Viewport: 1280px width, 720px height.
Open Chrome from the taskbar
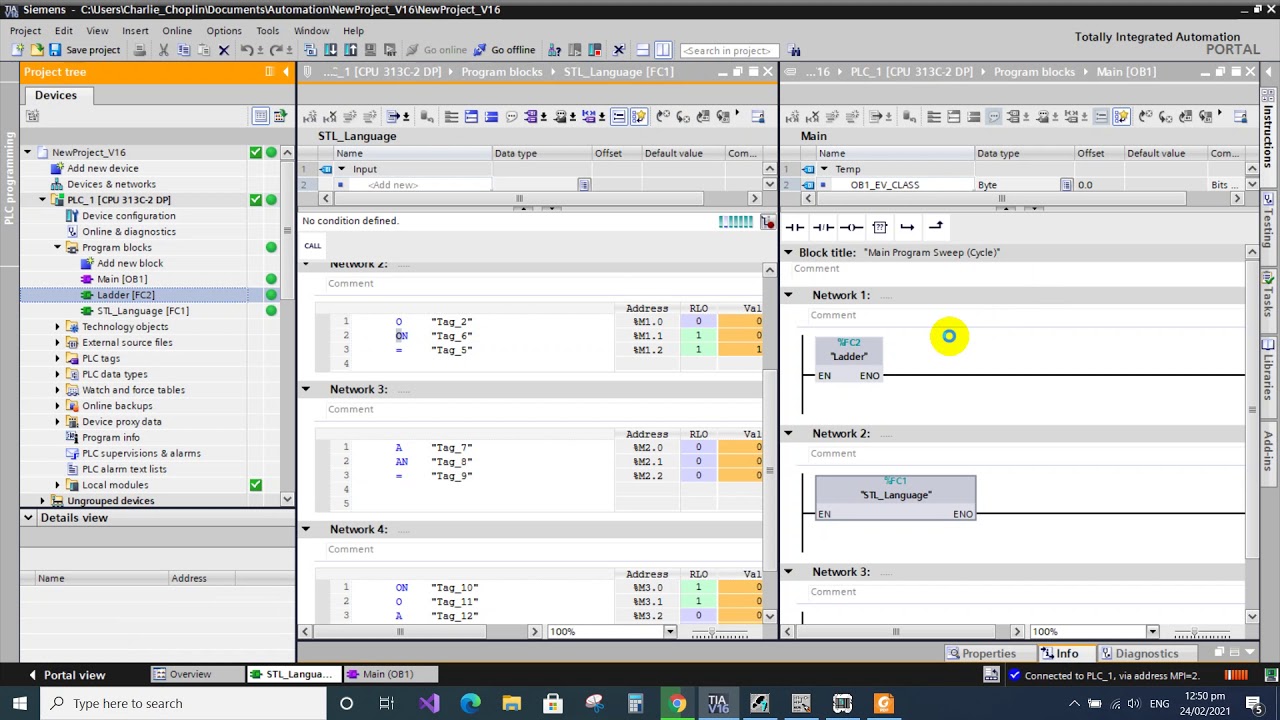click(677, 704)
